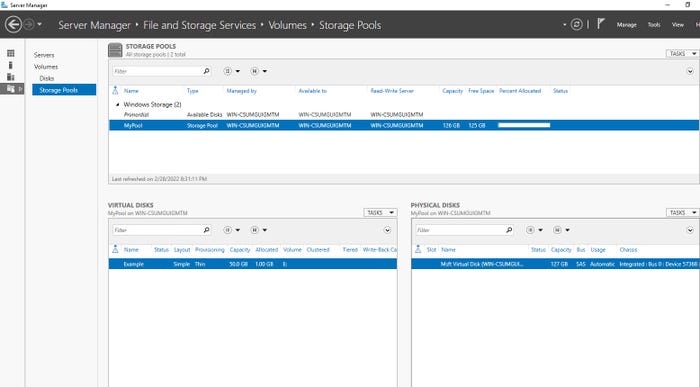Sort storage pools by Type column
The width and height of the screenshot is (700, 387).
tap(192, 91)
